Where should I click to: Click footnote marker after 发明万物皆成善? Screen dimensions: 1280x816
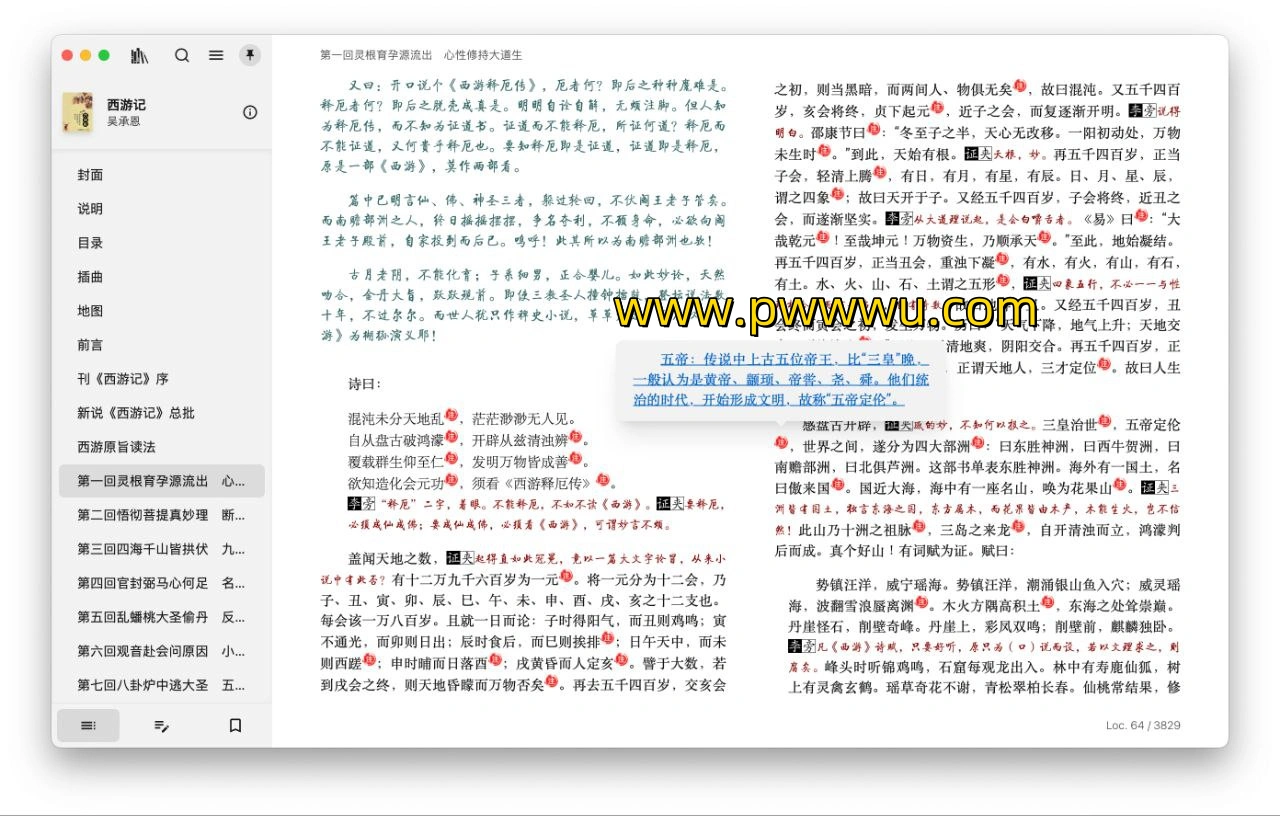(574, 457)
